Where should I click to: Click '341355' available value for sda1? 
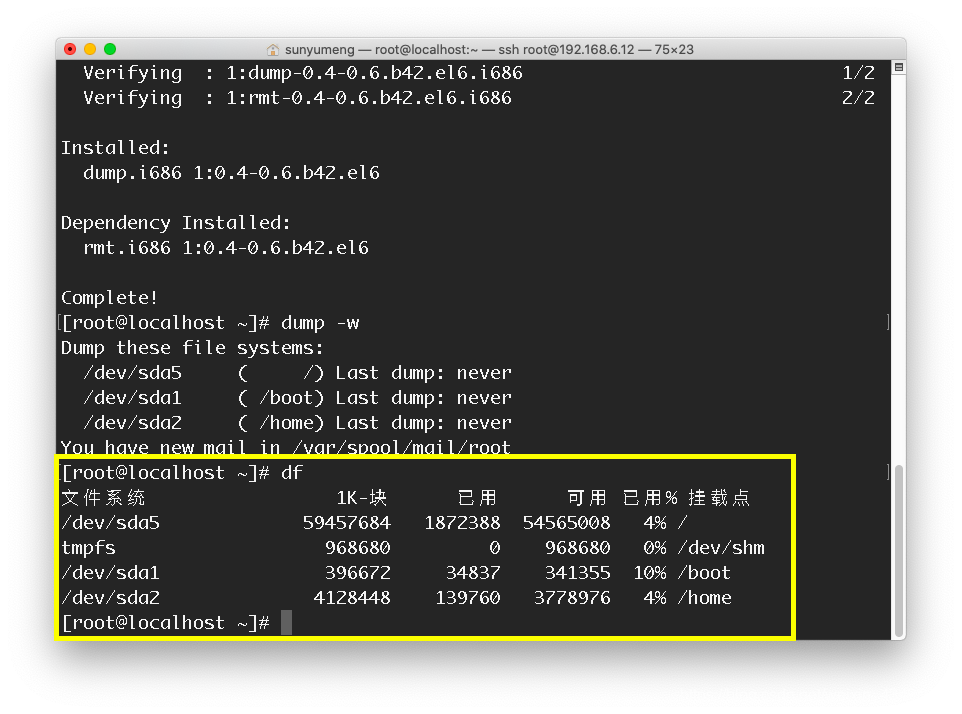[x=578, y=573]
